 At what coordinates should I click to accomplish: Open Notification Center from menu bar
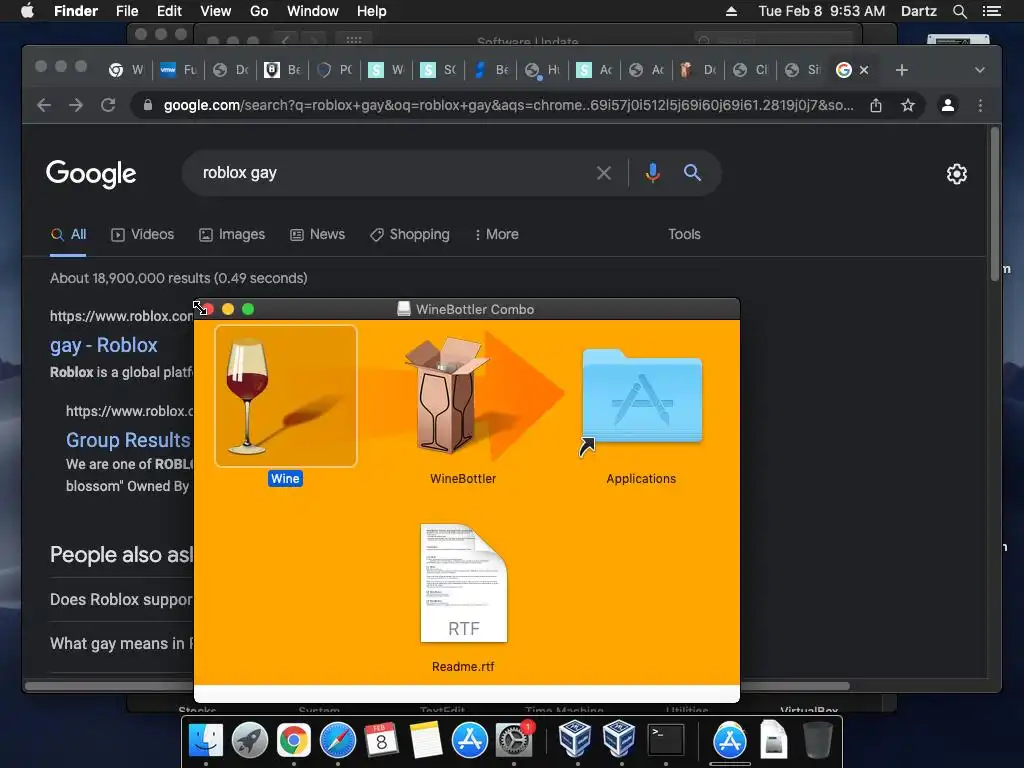tap(991, 11)
